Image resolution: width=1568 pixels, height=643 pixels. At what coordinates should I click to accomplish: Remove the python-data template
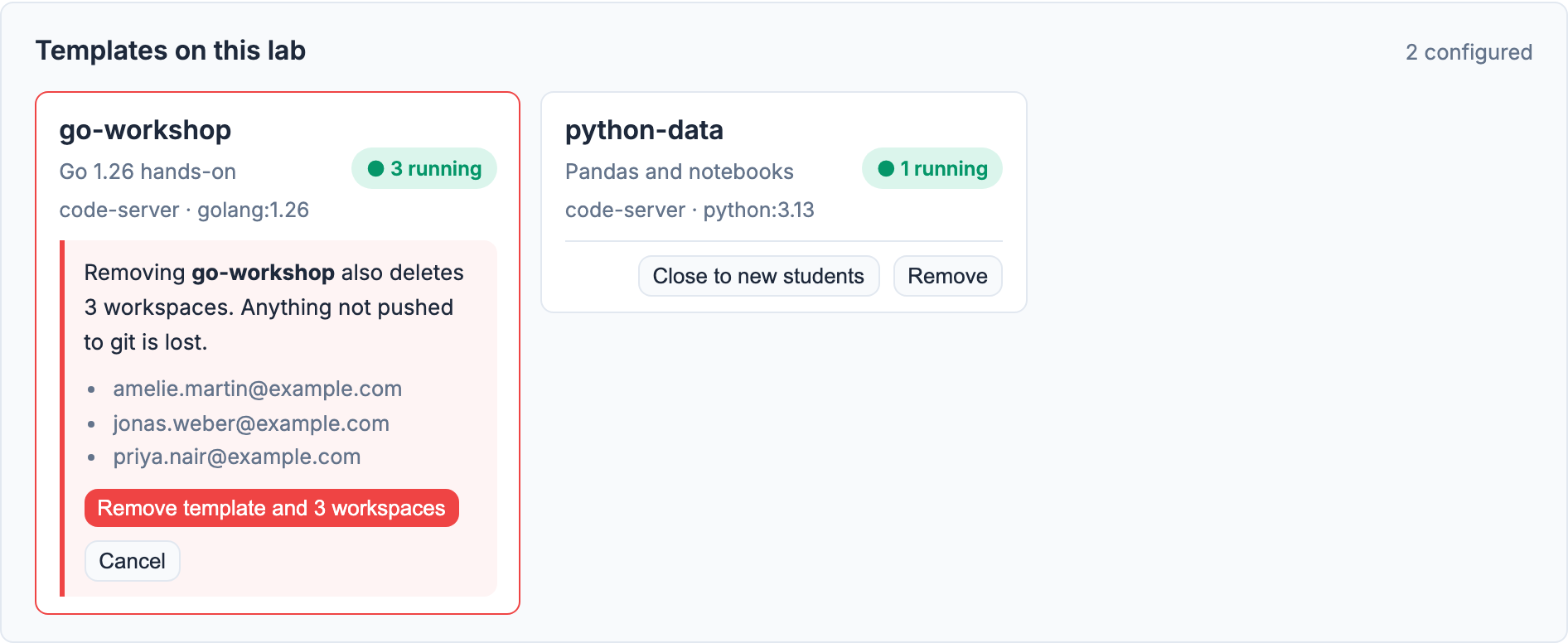click(x=947, y=276)
